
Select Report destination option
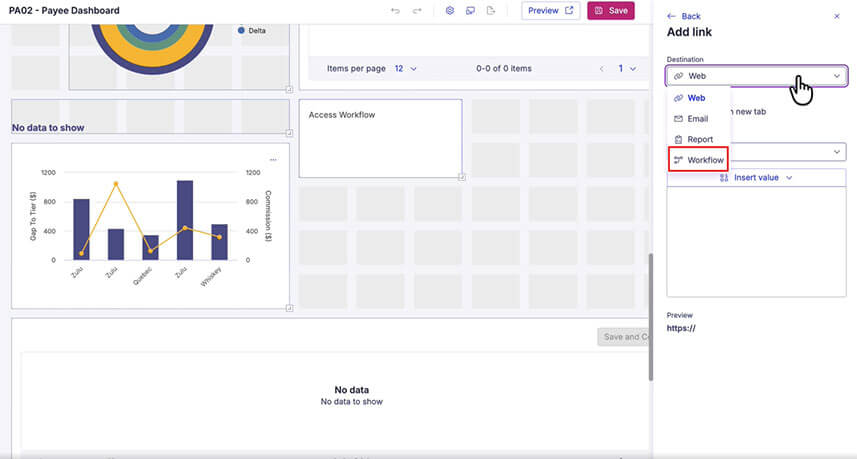point(699,139)
